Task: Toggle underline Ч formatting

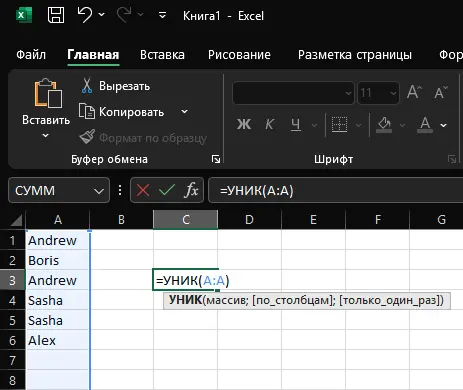Action: tap(296, 124)
